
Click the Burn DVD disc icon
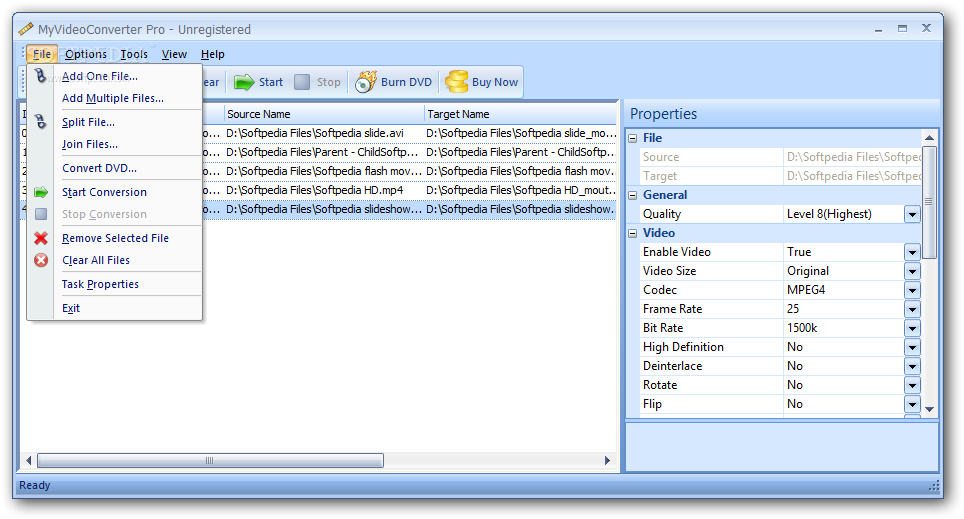366,82
